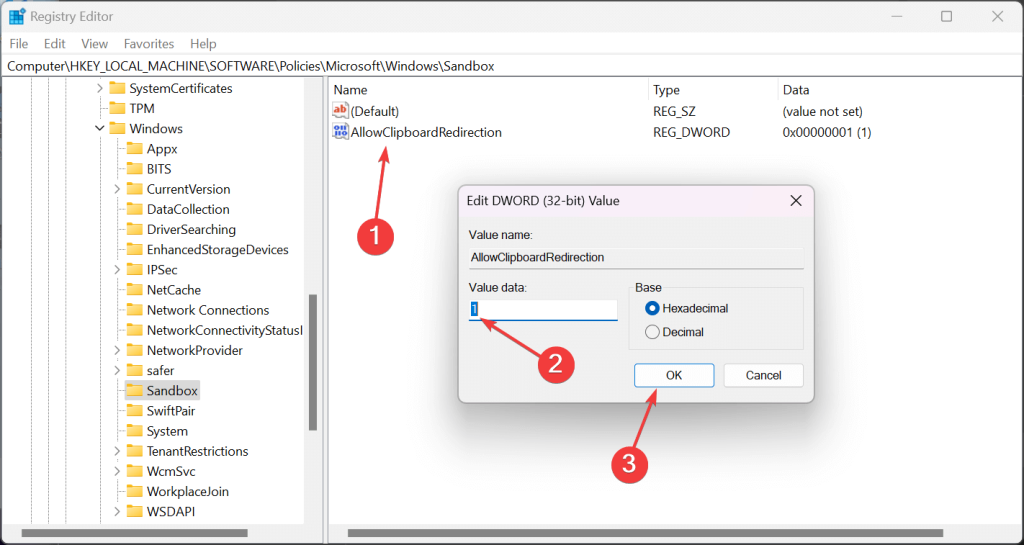
Task: Click the WorkplaceJoin folder icon
Action: tap(135, 491)
